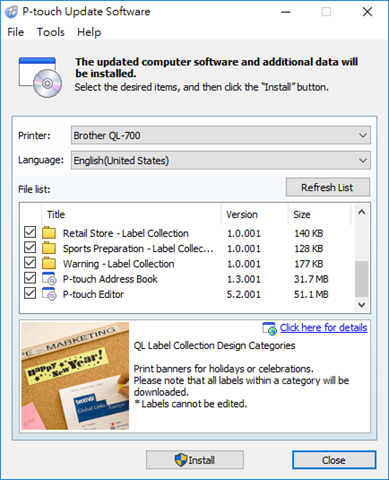Open the Click here for details link
Image resolution: width=389 pixels, height=480 pixels.
tap(323, 328)
